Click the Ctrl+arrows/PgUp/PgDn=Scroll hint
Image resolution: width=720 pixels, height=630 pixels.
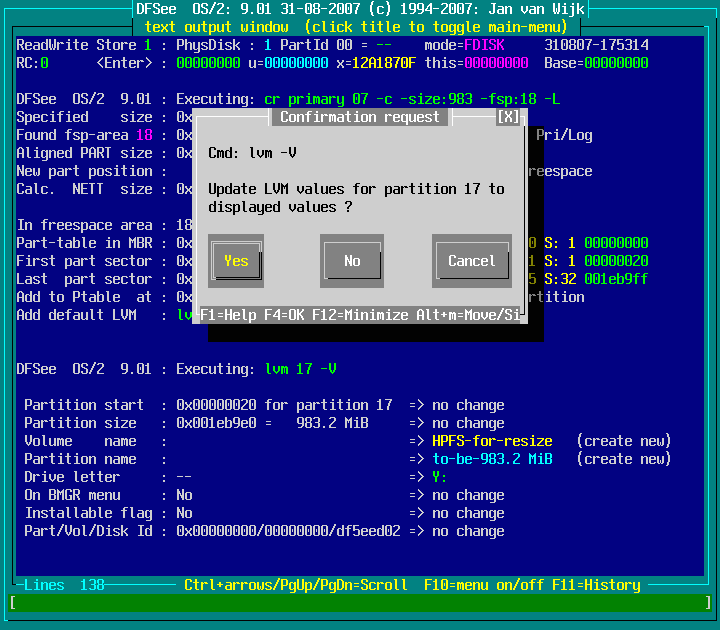coord(296,585)
